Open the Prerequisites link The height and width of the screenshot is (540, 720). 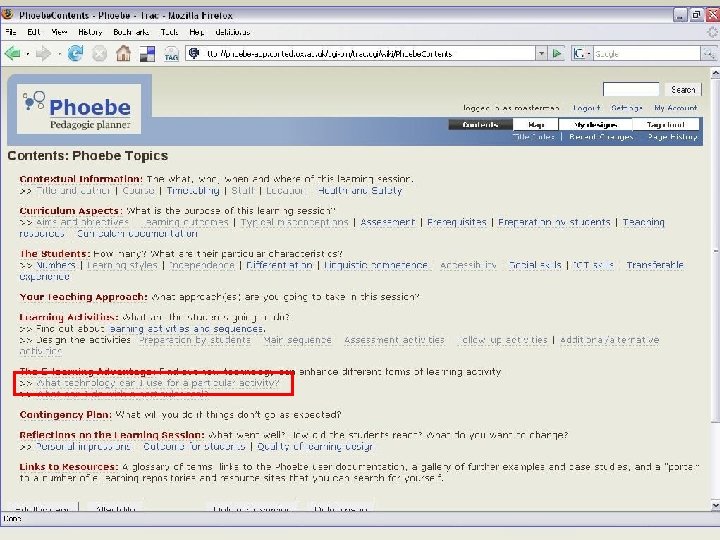click(x=456, y=222)
